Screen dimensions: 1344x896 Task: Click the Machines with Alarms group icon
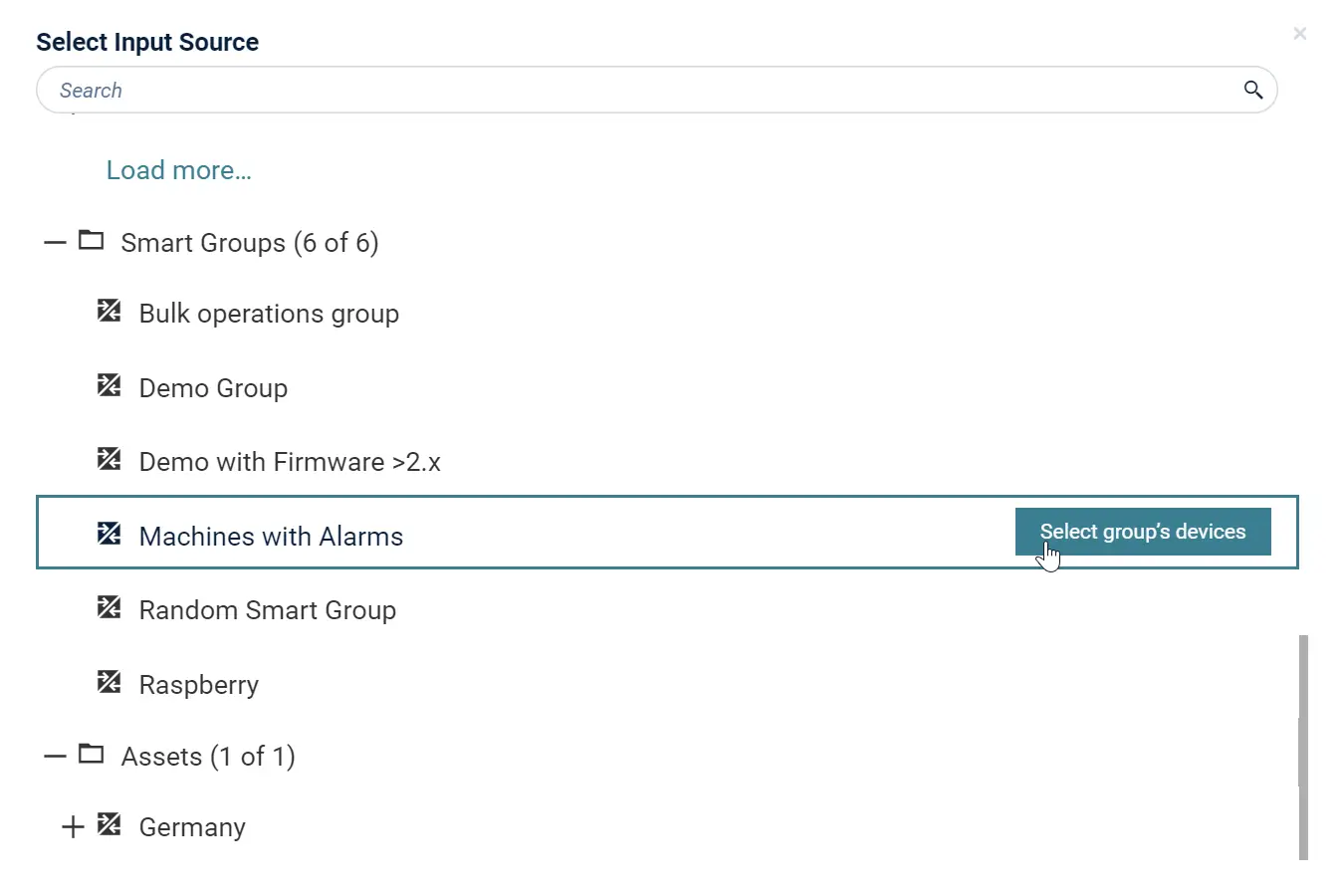coord(109,535)
